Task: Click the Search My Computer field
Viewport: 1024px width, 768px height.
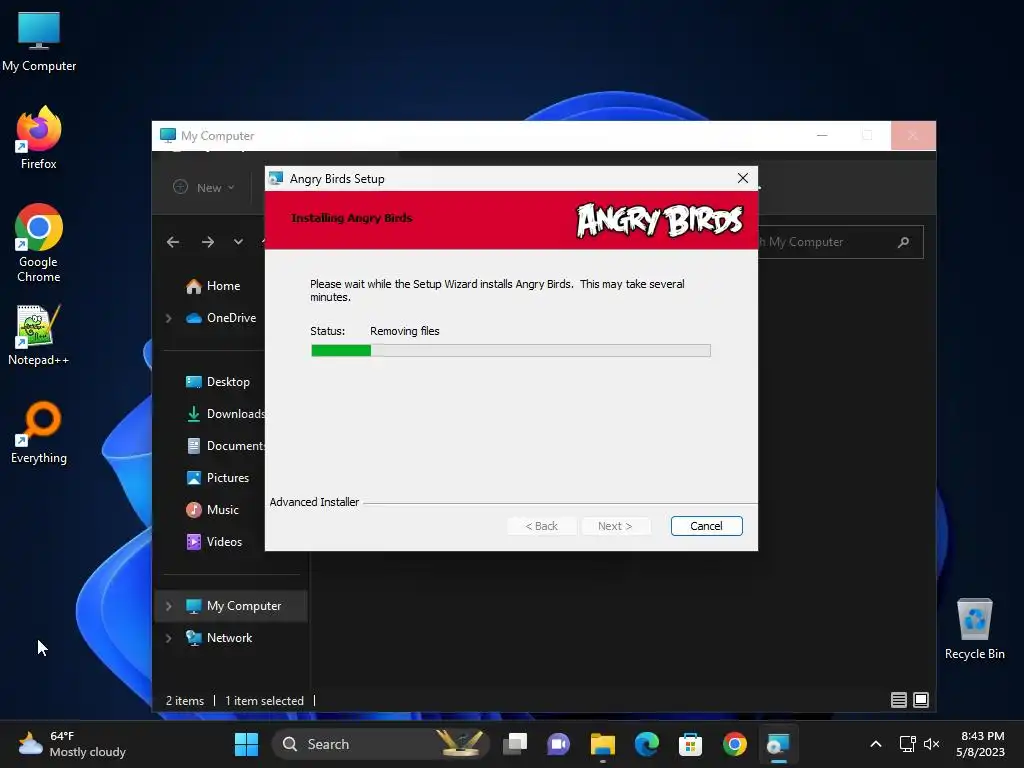Action: click(x=840, y=242)
